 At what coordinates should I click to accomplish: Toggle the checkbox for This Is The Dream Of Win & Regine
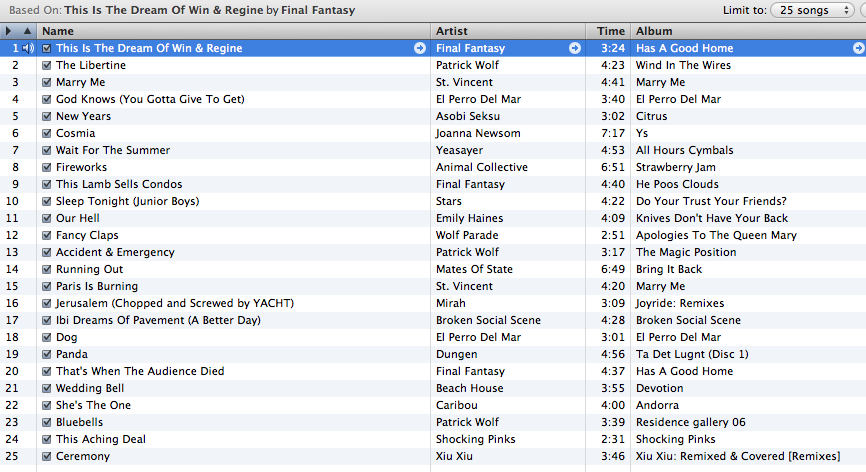coord(46,49)
